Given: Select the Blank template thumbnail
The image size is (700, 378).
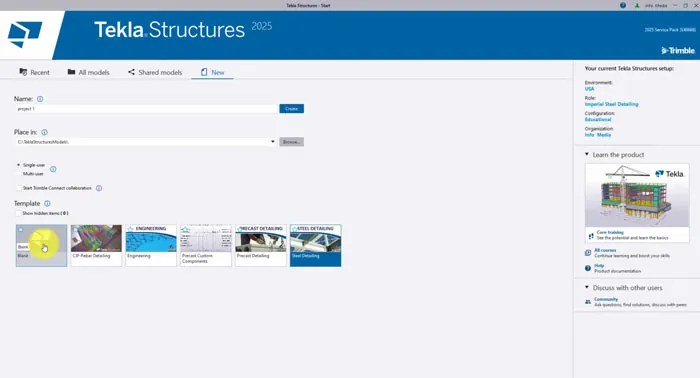Looking at the screenshot, I should (42, 245).
